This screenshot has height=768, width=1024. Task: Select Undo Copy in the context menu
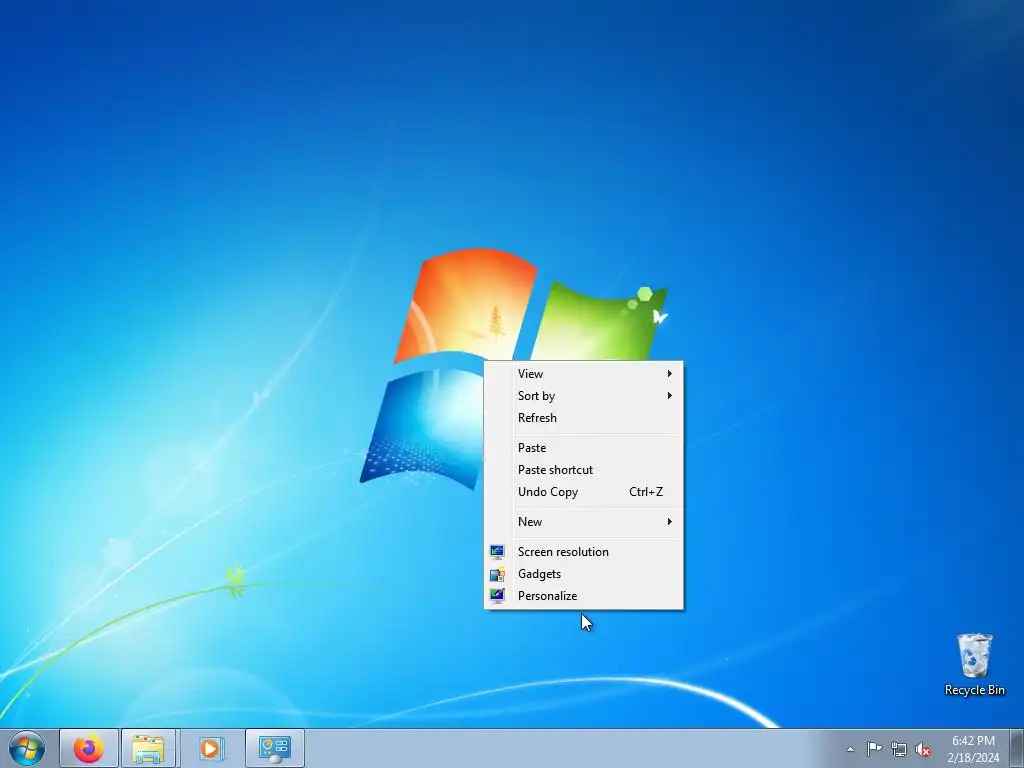[584, 492]
